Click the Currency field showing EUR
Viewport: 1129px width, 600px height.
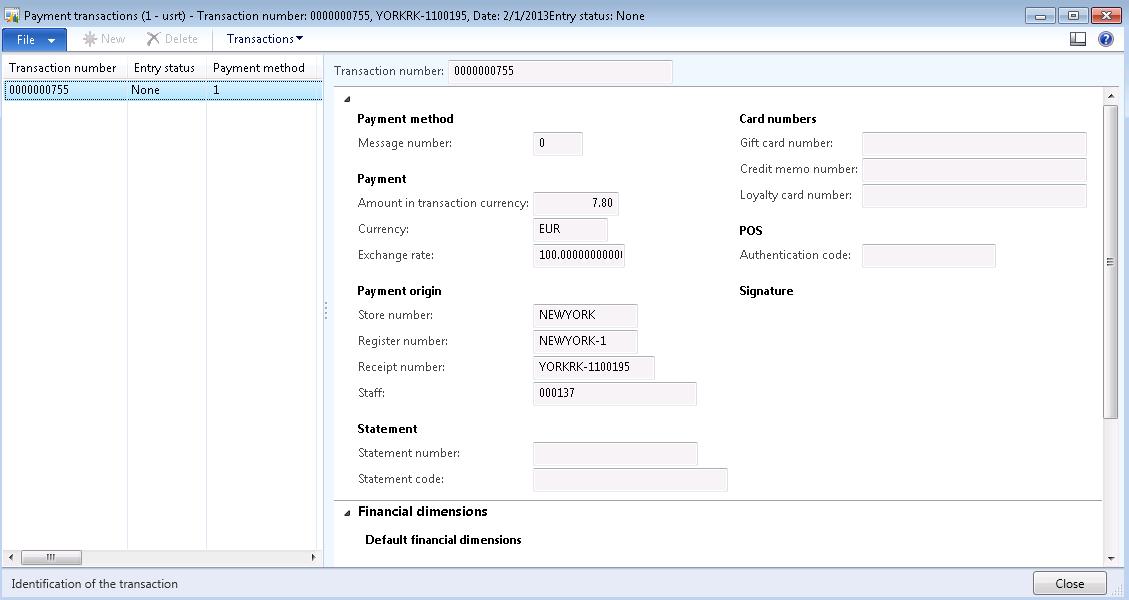pos(570,229)
